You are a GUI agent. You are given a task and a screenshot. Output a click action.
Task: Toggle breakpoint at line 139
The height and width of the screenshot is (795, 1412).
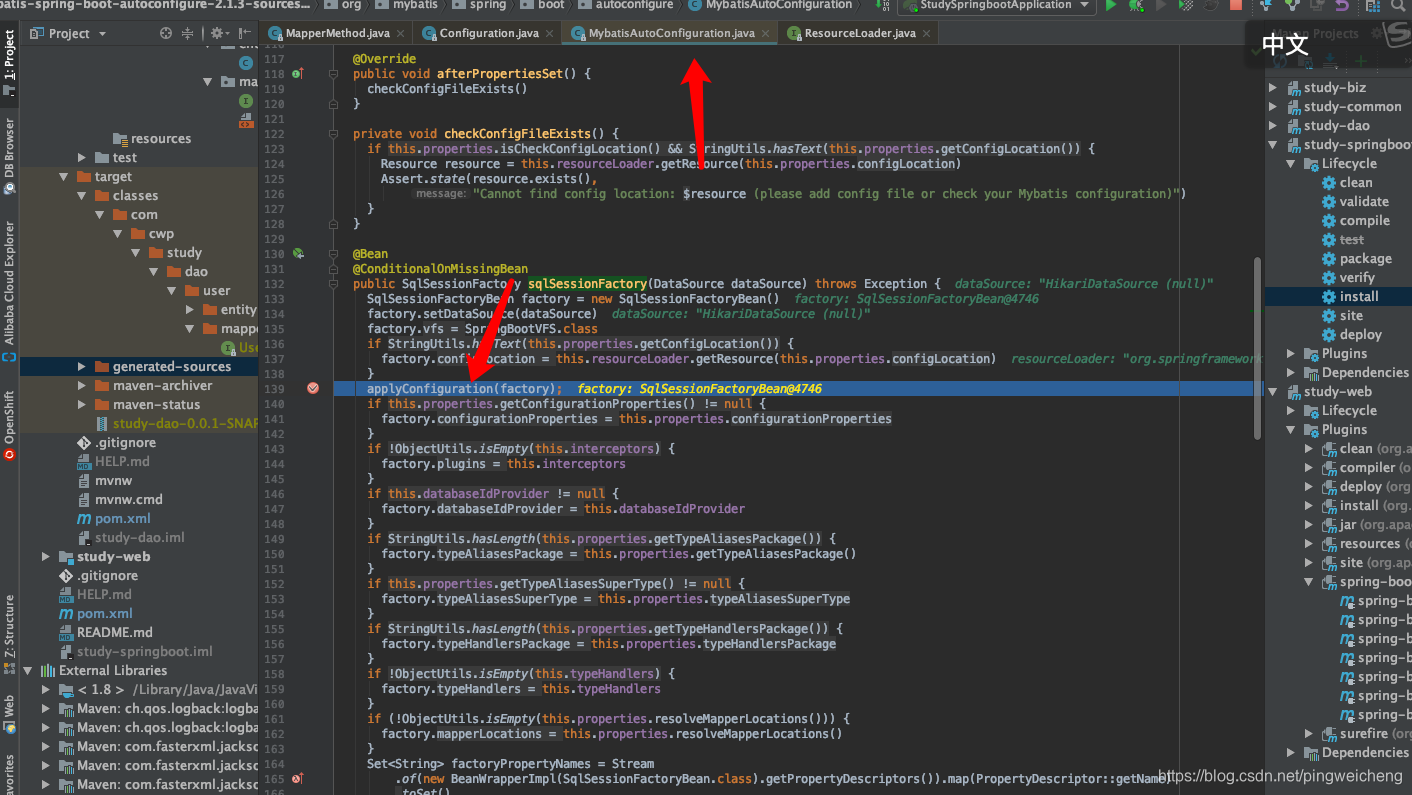point(313,388)
